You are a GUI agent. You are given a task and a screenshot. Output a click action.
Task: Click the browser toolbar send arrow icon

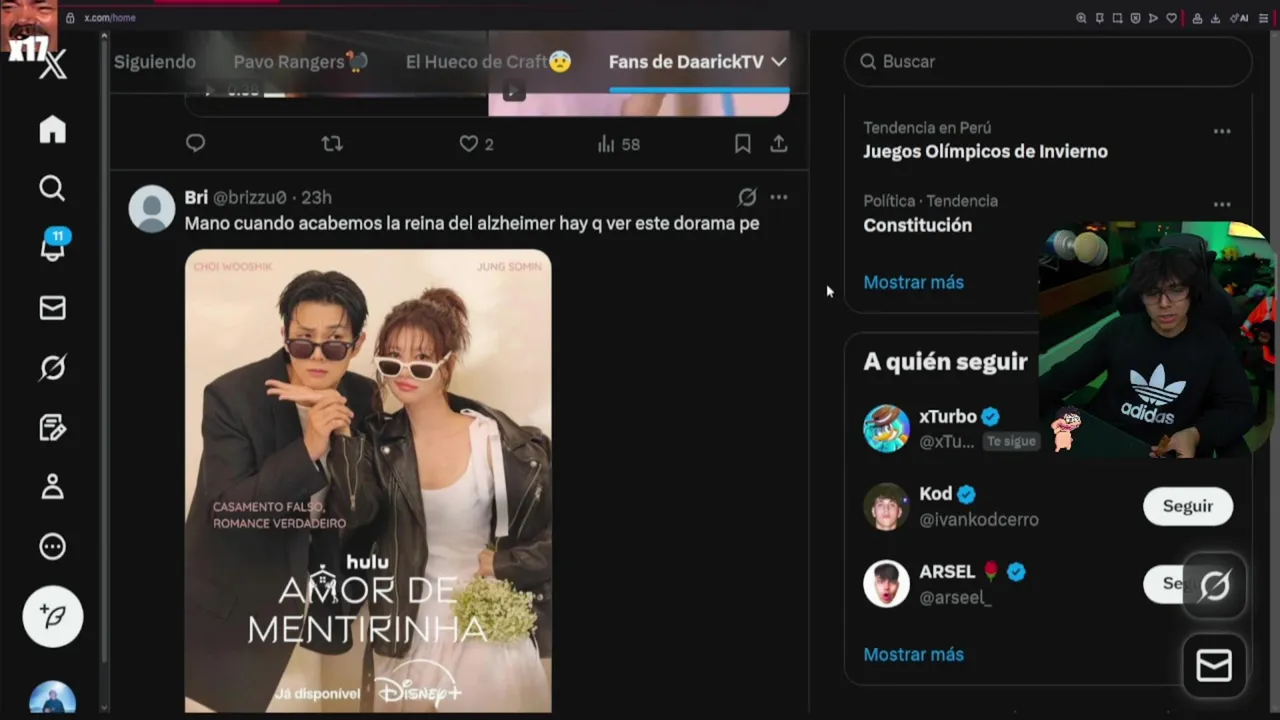point(1153,18)
